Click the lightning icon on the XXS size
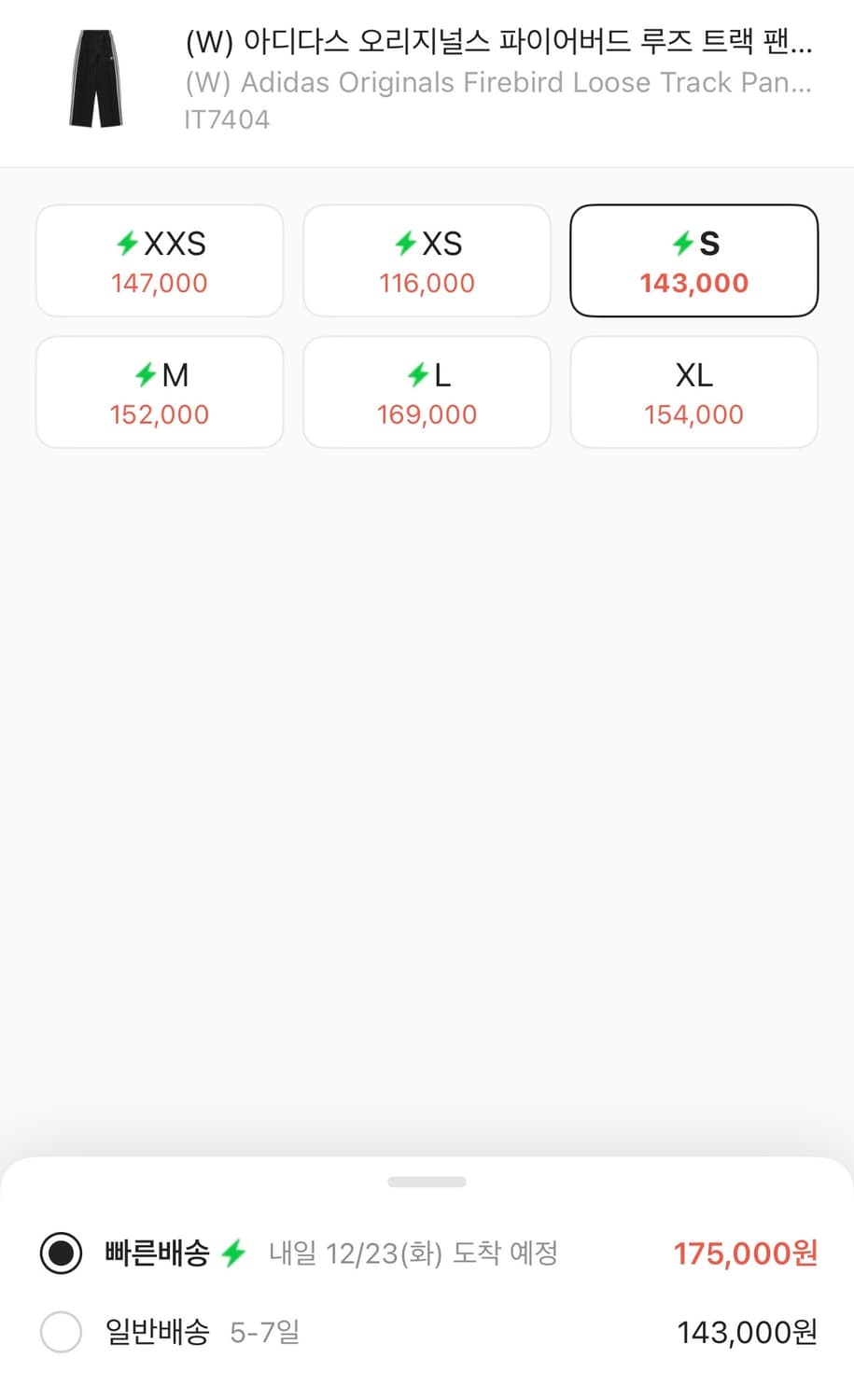 [127, 244]
